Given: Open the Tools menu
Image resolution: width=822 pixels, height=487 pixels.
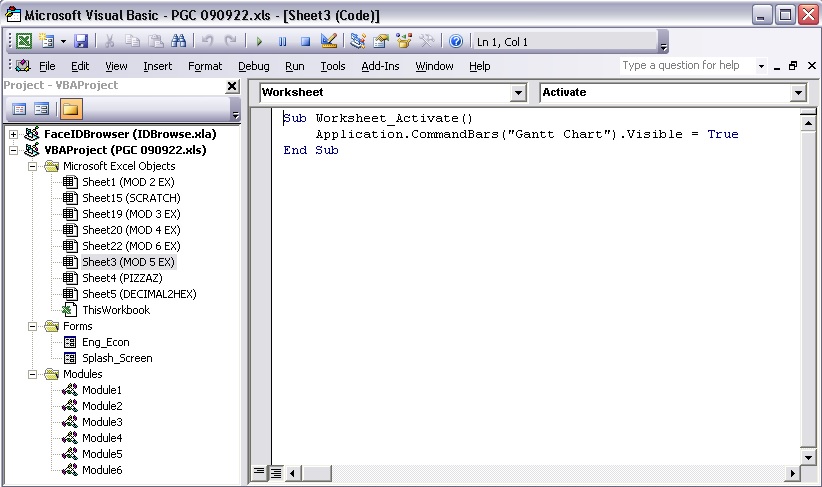Looking at the screenshot, I should click(333, 66).
